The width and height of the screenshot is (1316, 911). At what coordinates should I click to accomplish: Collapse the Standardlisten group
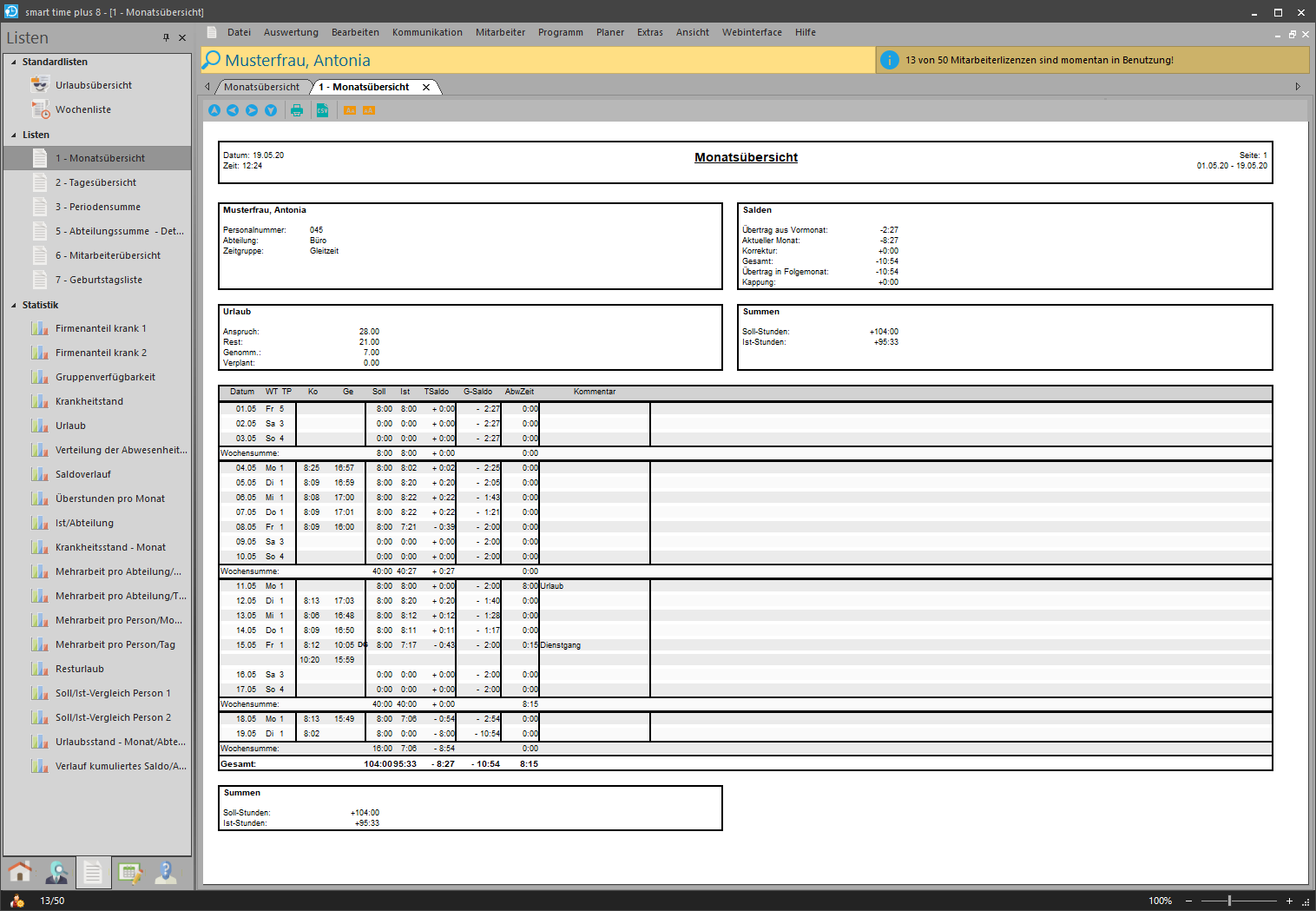tap(14, 62)
